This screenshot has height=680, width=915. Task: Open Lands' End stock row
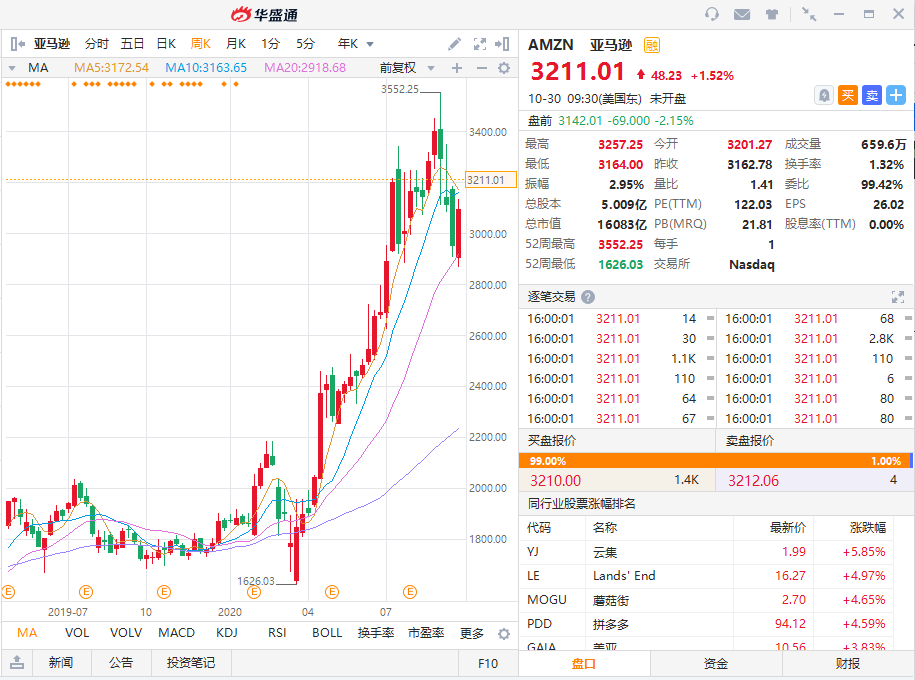pos(707,576)
